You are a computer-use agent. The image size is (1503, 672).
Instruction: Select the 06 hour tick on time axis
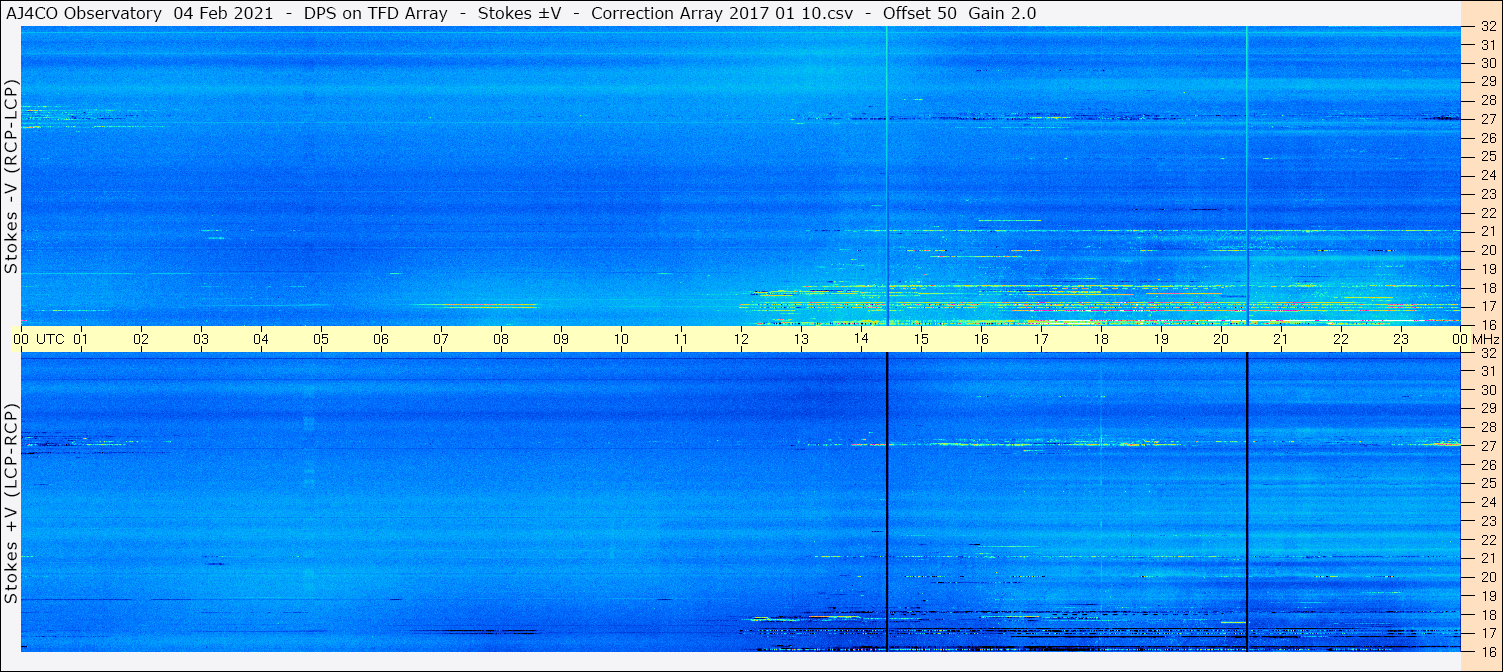click(381, 339)
